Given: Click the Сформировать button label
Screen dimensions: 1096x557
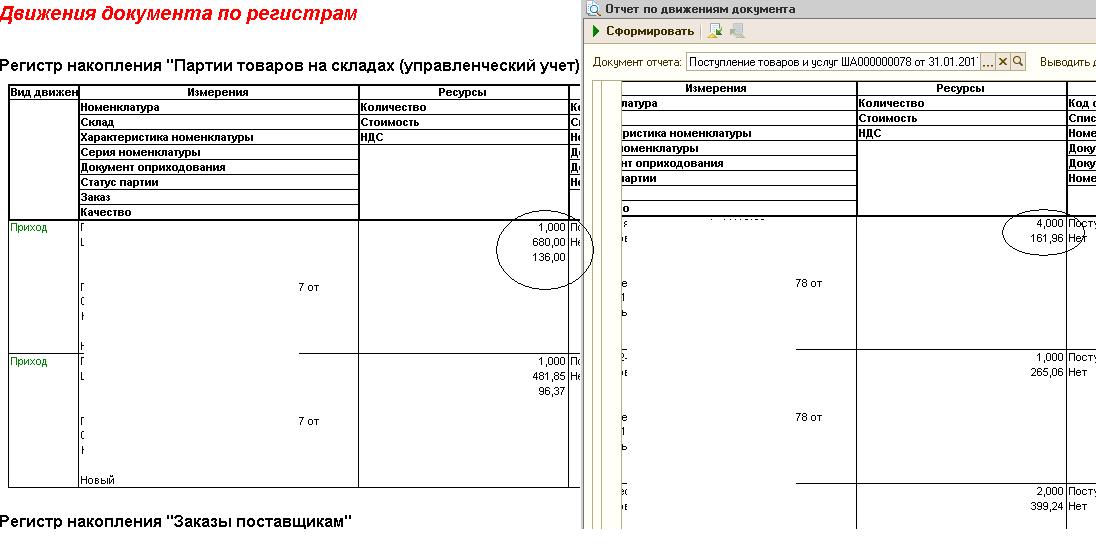Looking at the screenshot, I should (x=649, y=31).
